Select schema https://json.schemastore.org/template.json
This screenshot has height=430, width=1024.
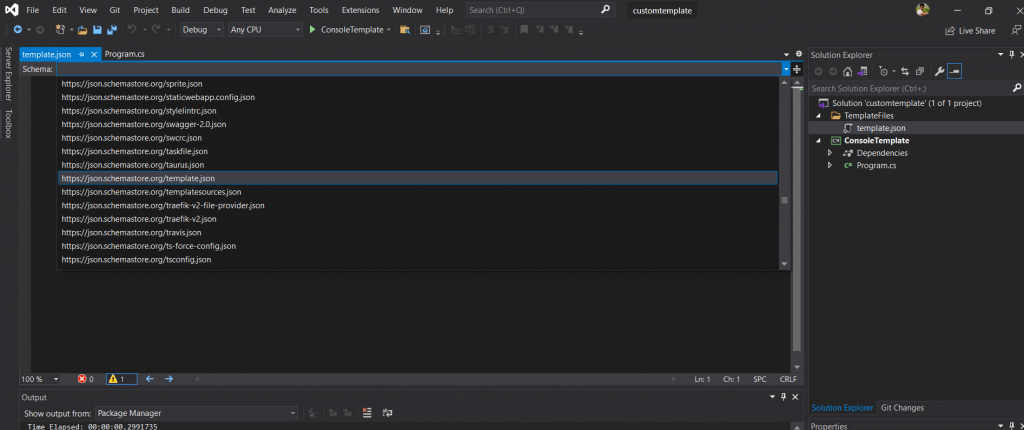click(418, 178)
